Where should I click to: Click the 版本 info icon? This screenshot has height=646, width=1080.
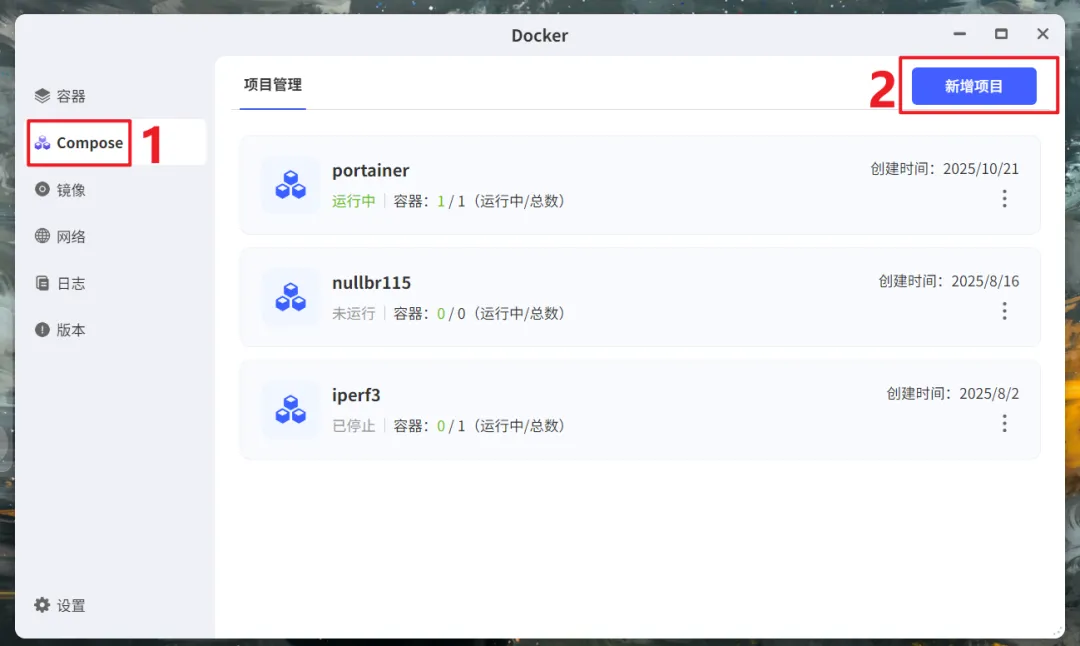(42, 330)
